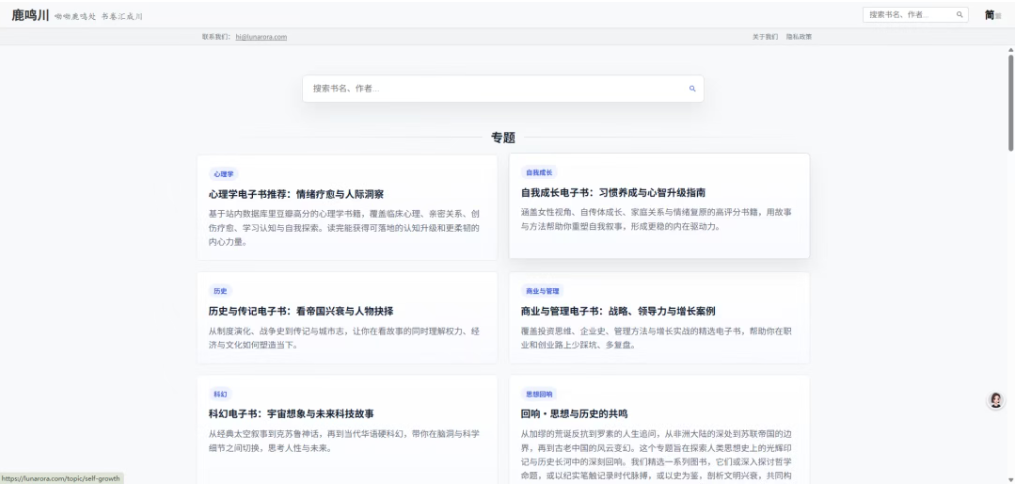Click the 心理学 card description beginning 基于站内数据库

[344, 227]
